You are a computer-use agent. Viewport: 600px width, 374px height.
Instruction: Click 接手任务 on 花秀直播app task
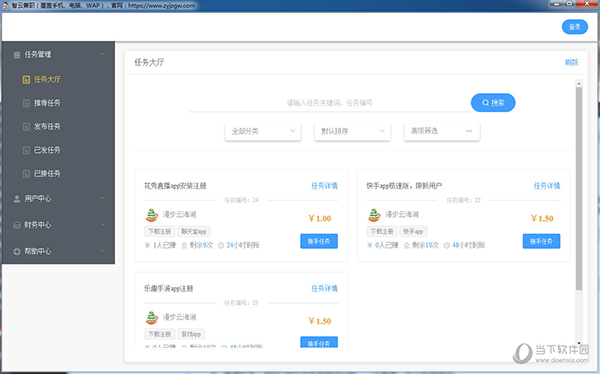tap(319, 241)
